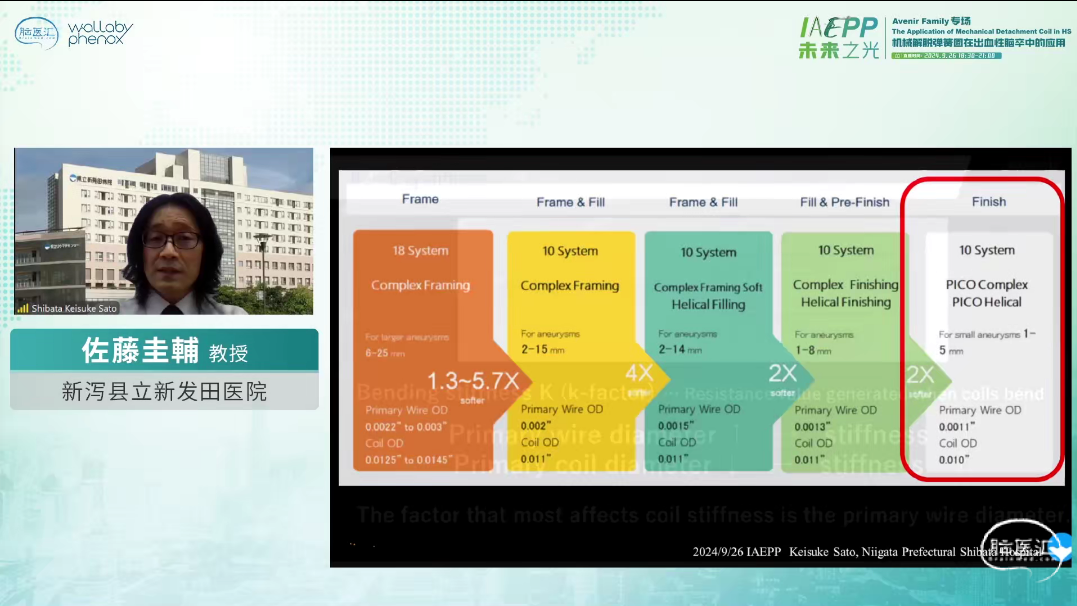Select 'Frame & Fill' header above the yellow card
Viewport: 1077px width, 606px height.
(x=570, y=202)
